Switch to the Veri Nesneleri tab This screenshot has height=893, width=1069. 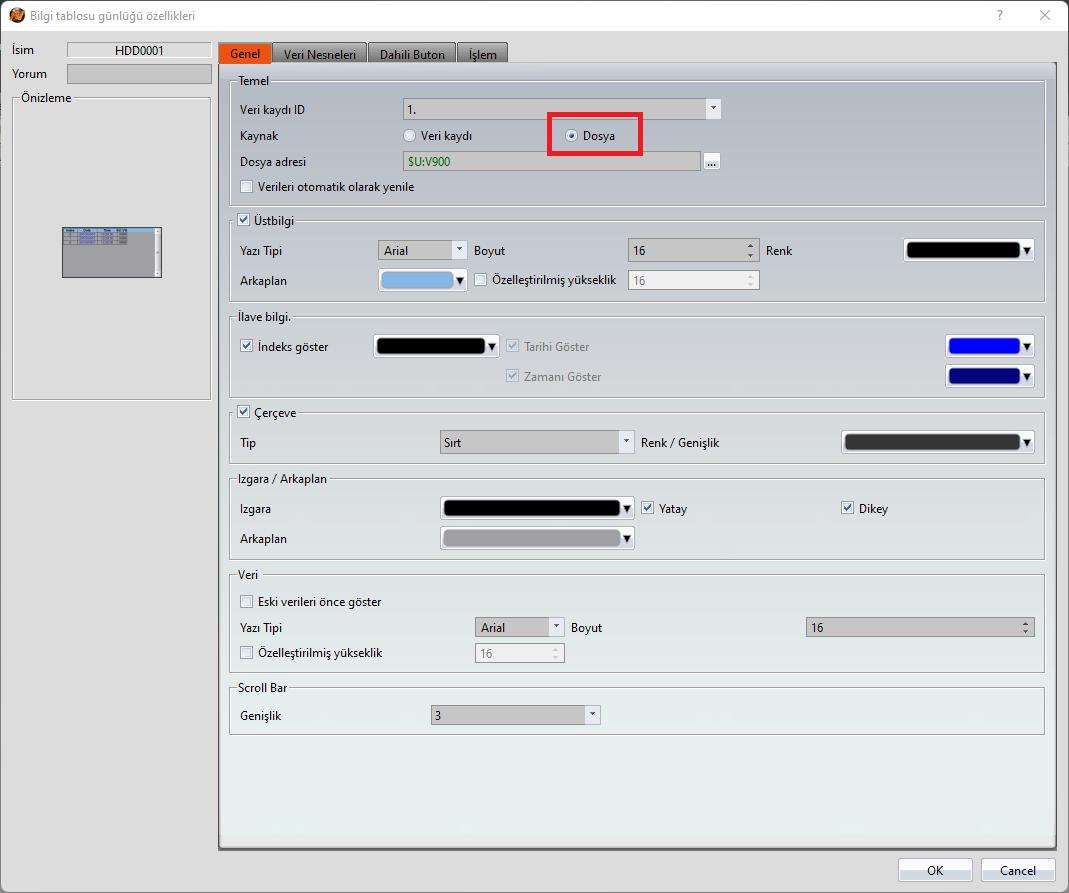pyautogui.click(x=320, y=54)
